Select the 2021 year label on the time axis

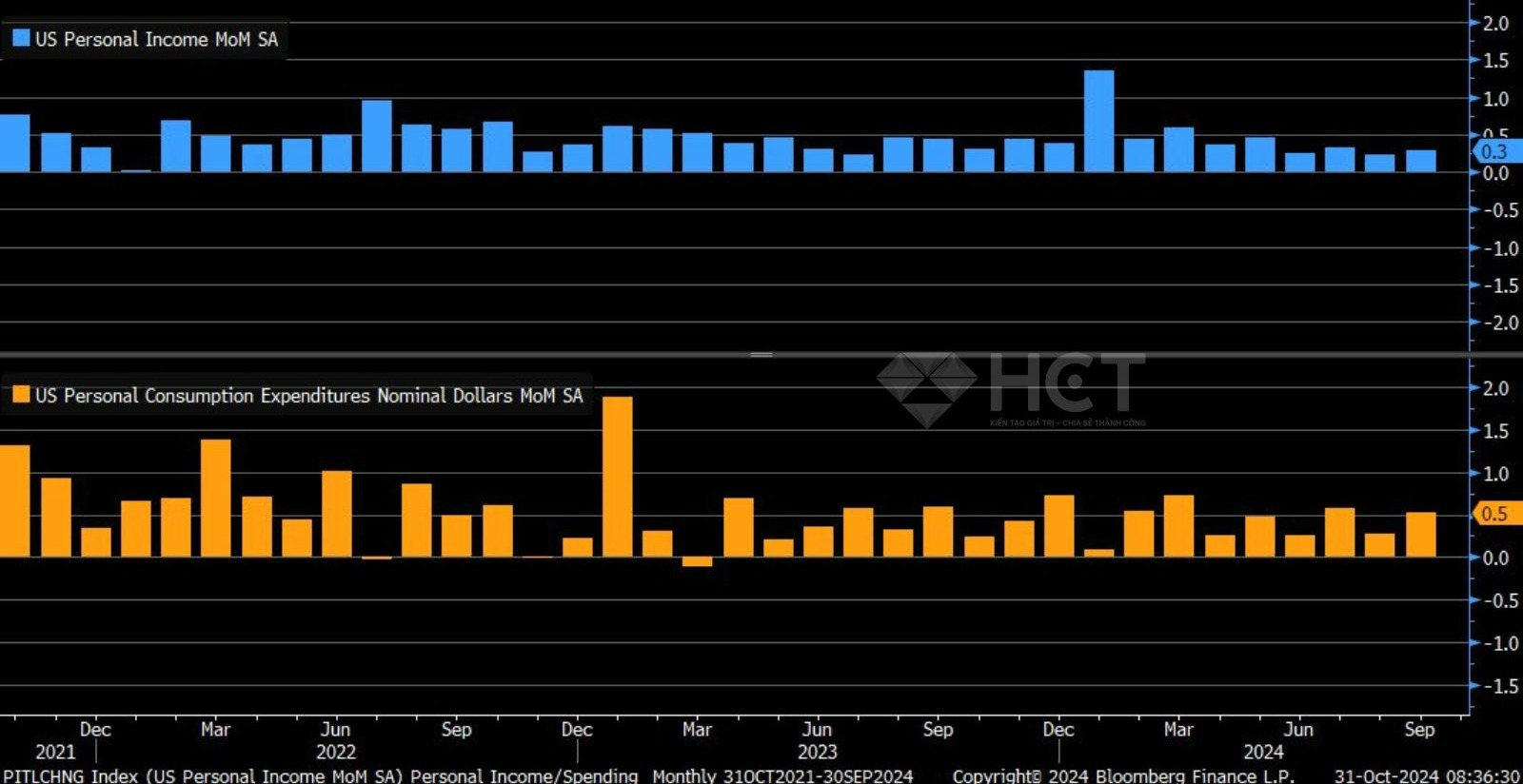click(x=54, y=752)
